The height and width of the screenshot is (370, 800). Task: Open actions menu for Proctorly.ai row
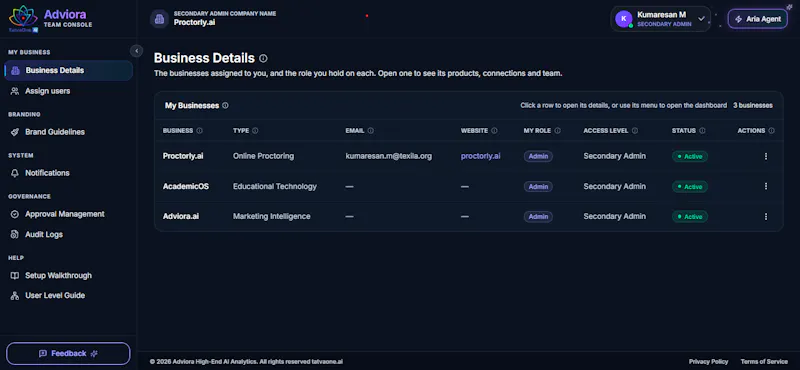[765, 156]
